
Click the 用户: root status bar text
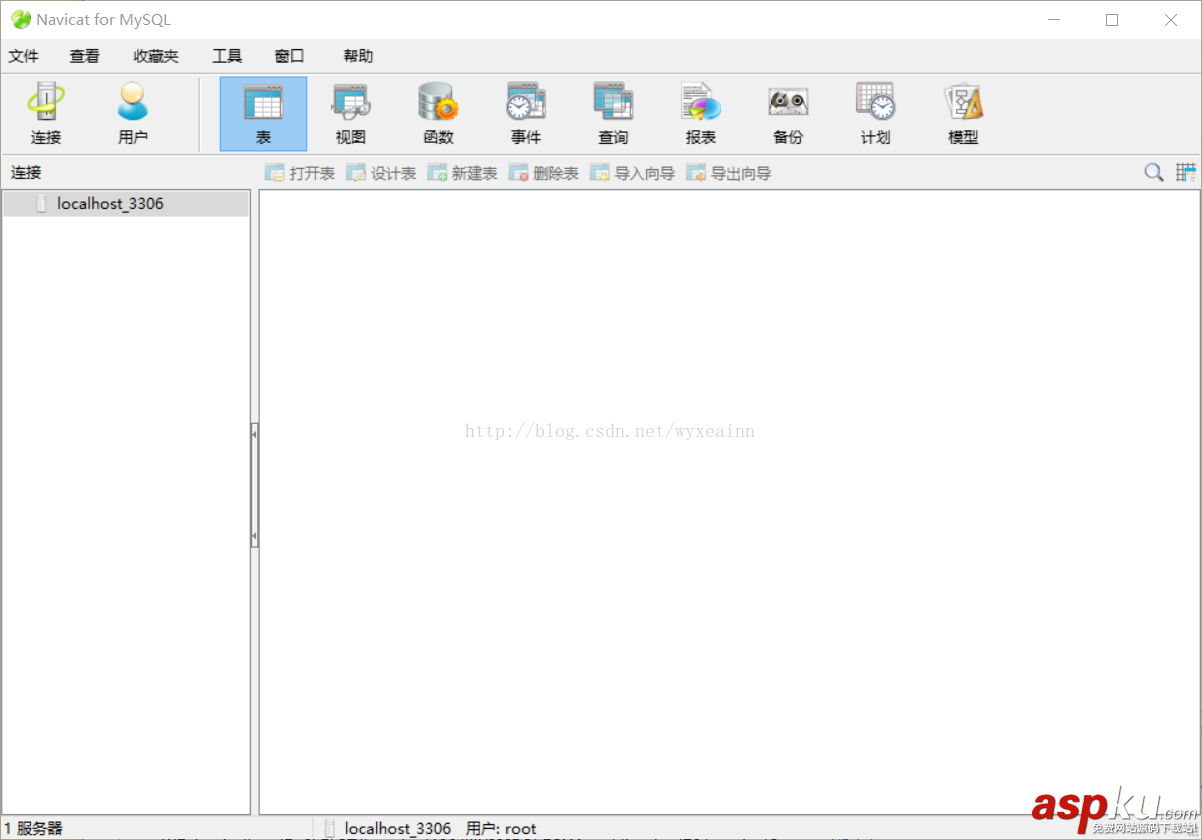501,828
